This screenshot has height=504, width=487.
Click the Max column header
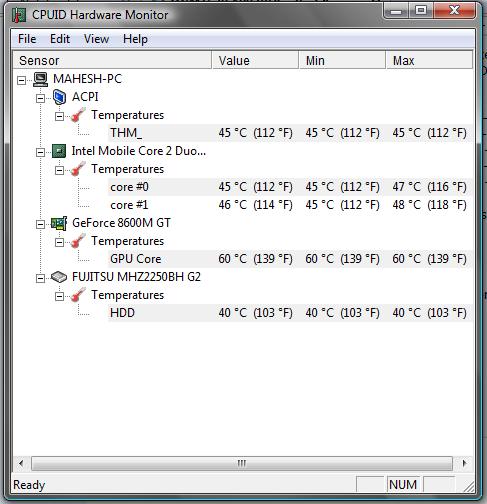429,60
